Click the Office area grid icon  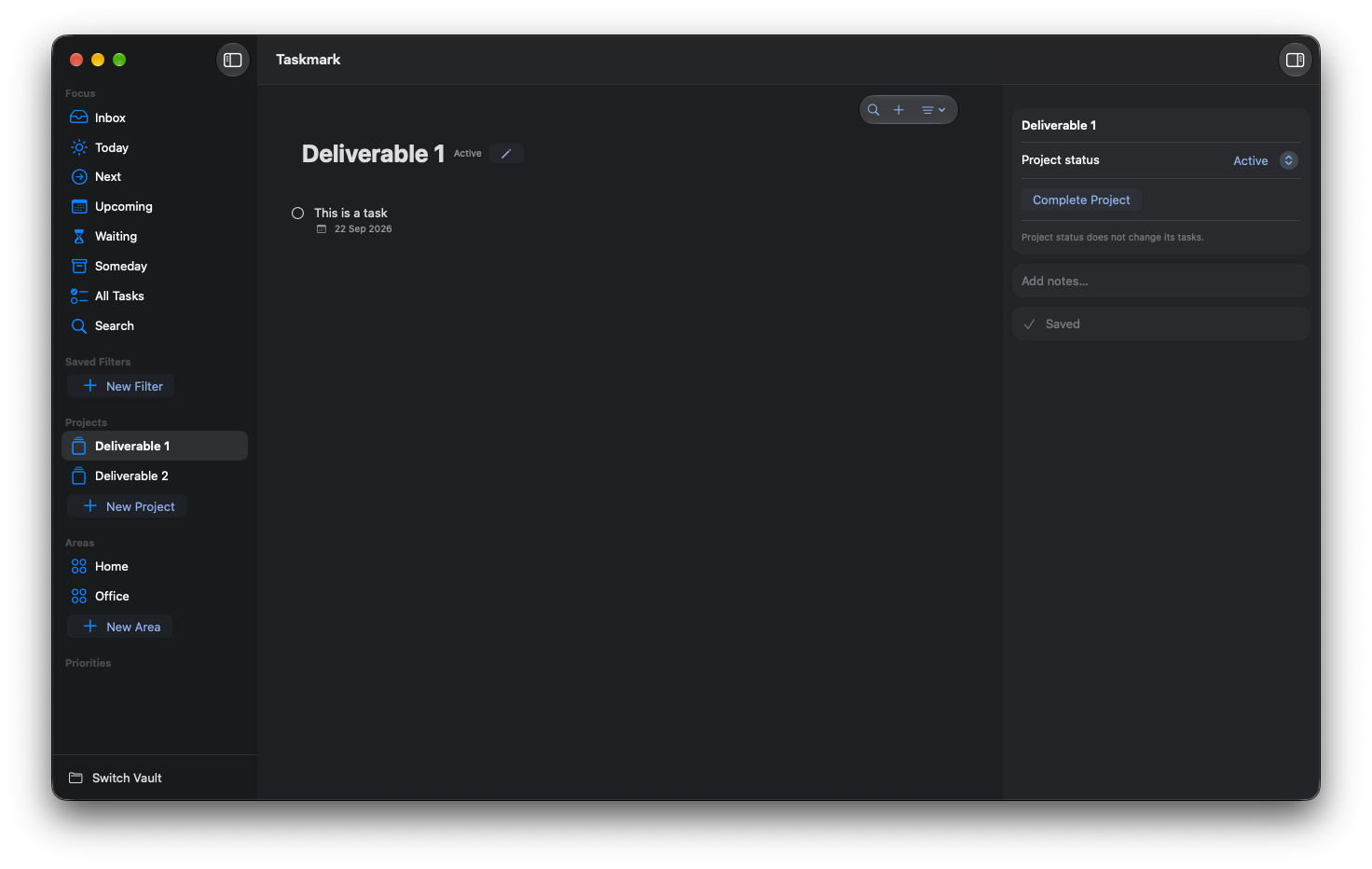79,596
